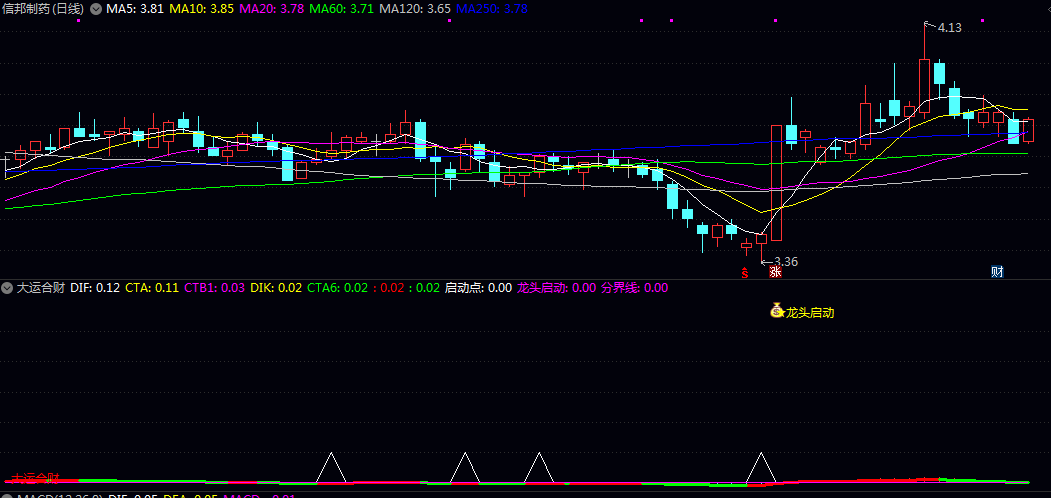Open the dropdown beside 信邦制药(日线) title
Screen dimensions: 1051x498
tap(96, 9)
